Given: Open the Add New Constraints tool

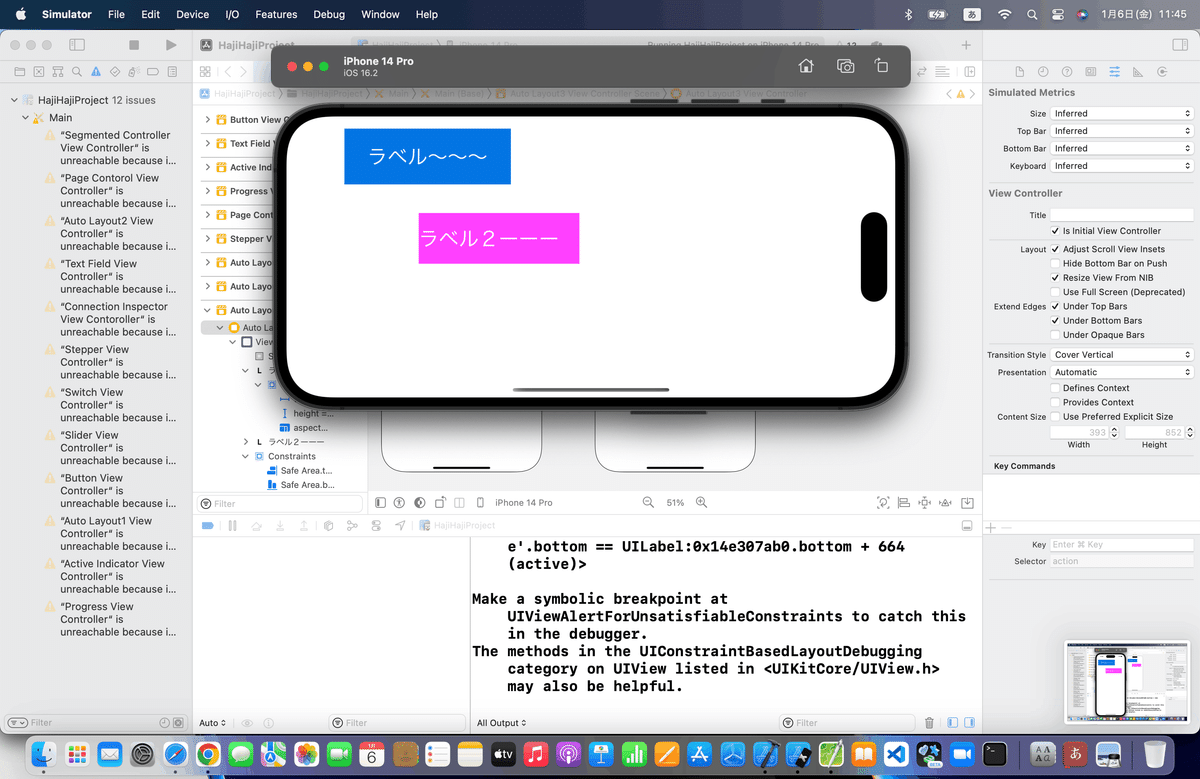Looking at the screenshot, I should (x=925, y=502).
